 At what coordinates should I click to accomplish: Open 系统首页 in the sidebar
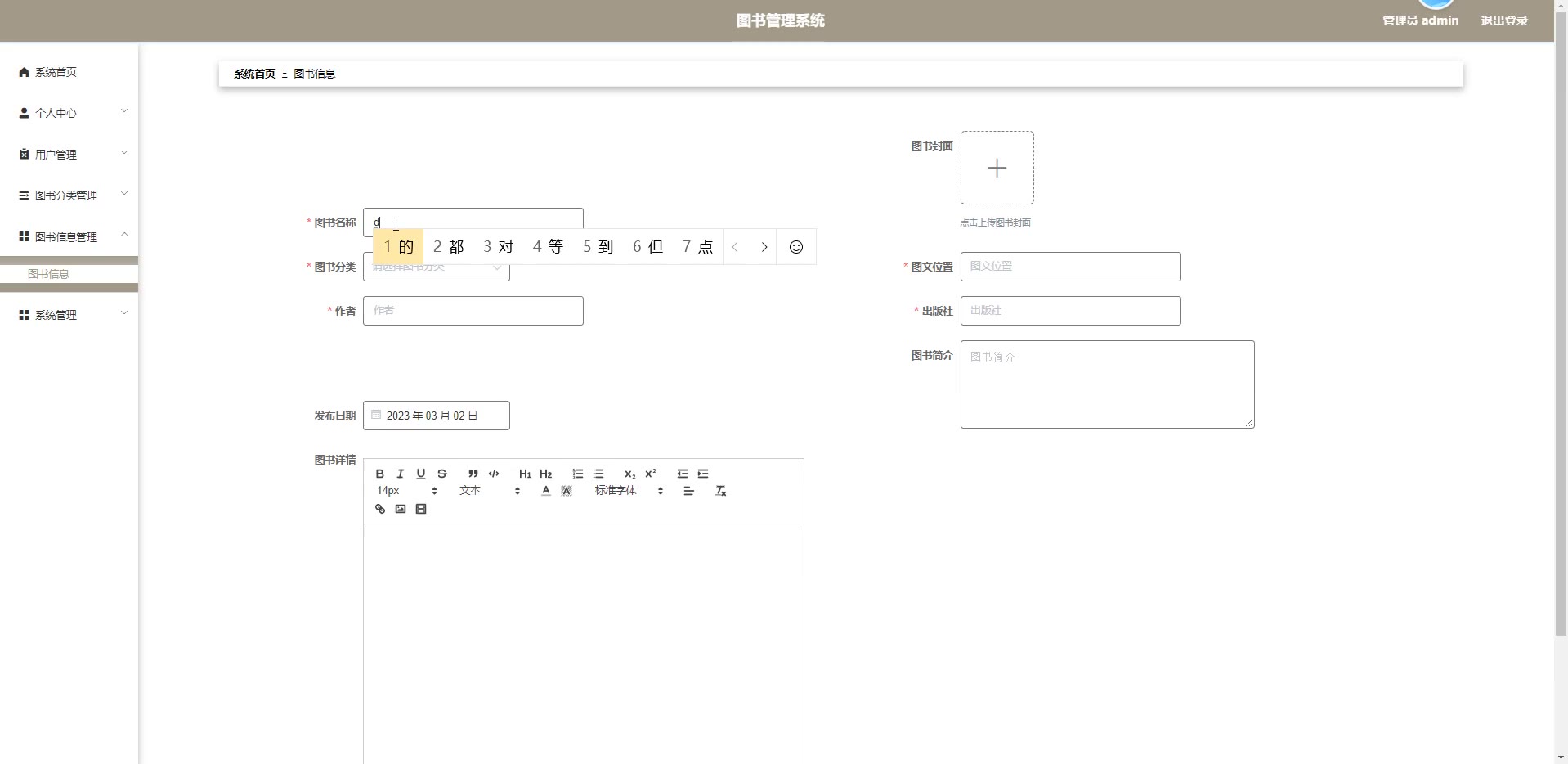[x=56, y=72]
